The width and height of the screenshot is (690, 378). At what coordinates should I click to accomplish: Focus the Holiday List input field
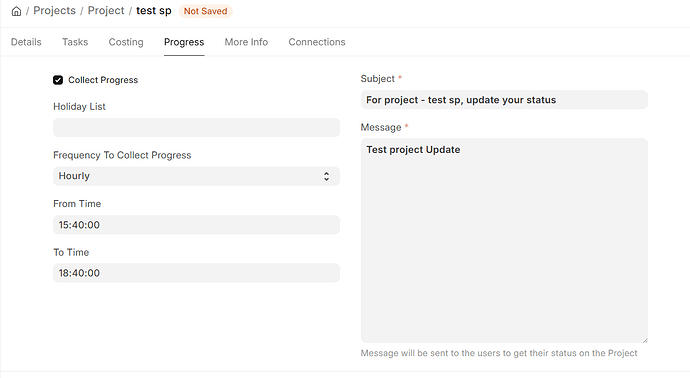click(196, 128)
